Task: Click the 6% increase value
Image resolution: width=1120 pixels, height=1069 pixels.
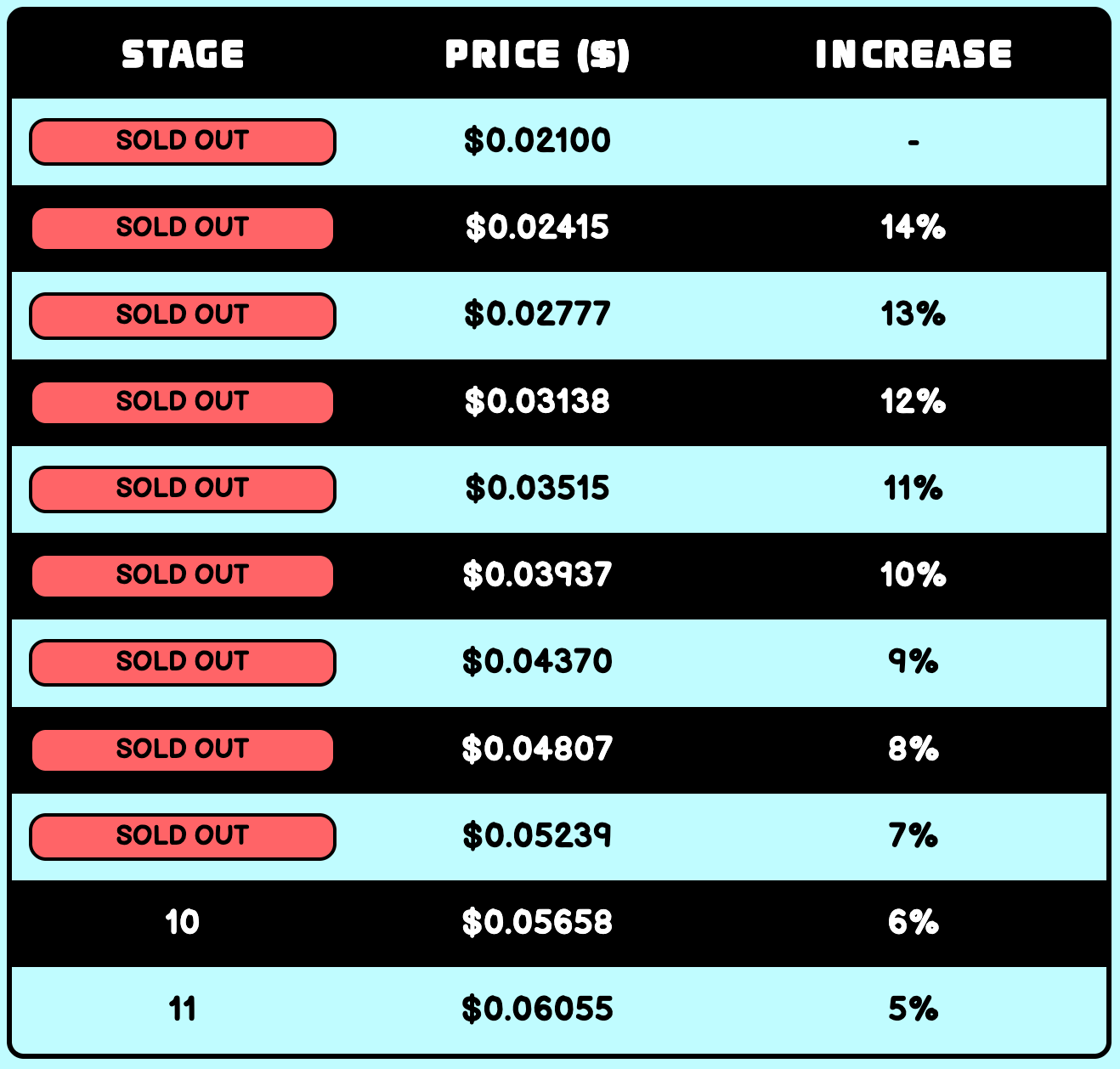Action: pyautogui.click(x=914, y=923)
